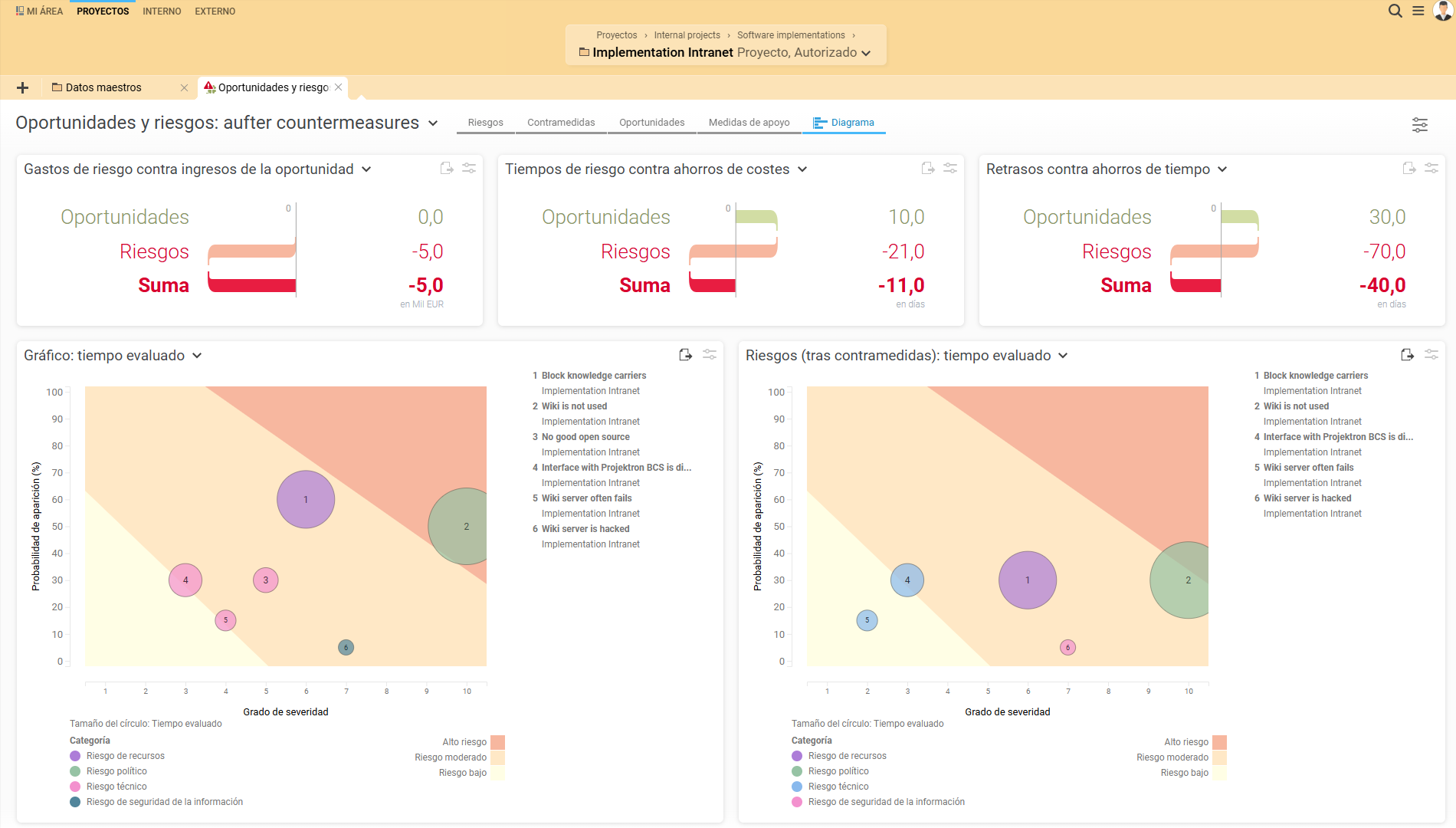
Task: Open settings for Retrasos contra ahorros widget
Action: click(1431, 169)
